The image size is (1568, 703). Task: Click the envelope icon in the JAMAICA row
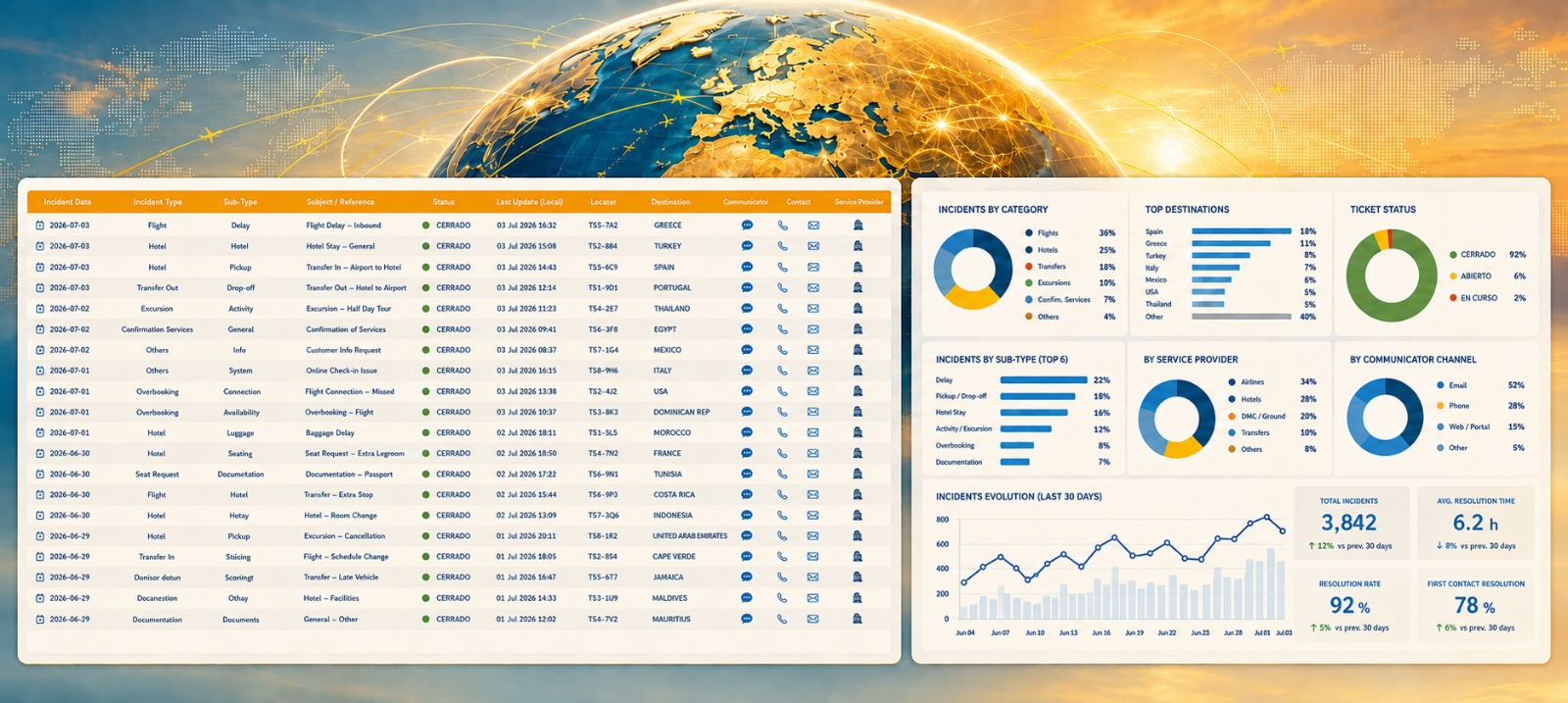(813, 577)
